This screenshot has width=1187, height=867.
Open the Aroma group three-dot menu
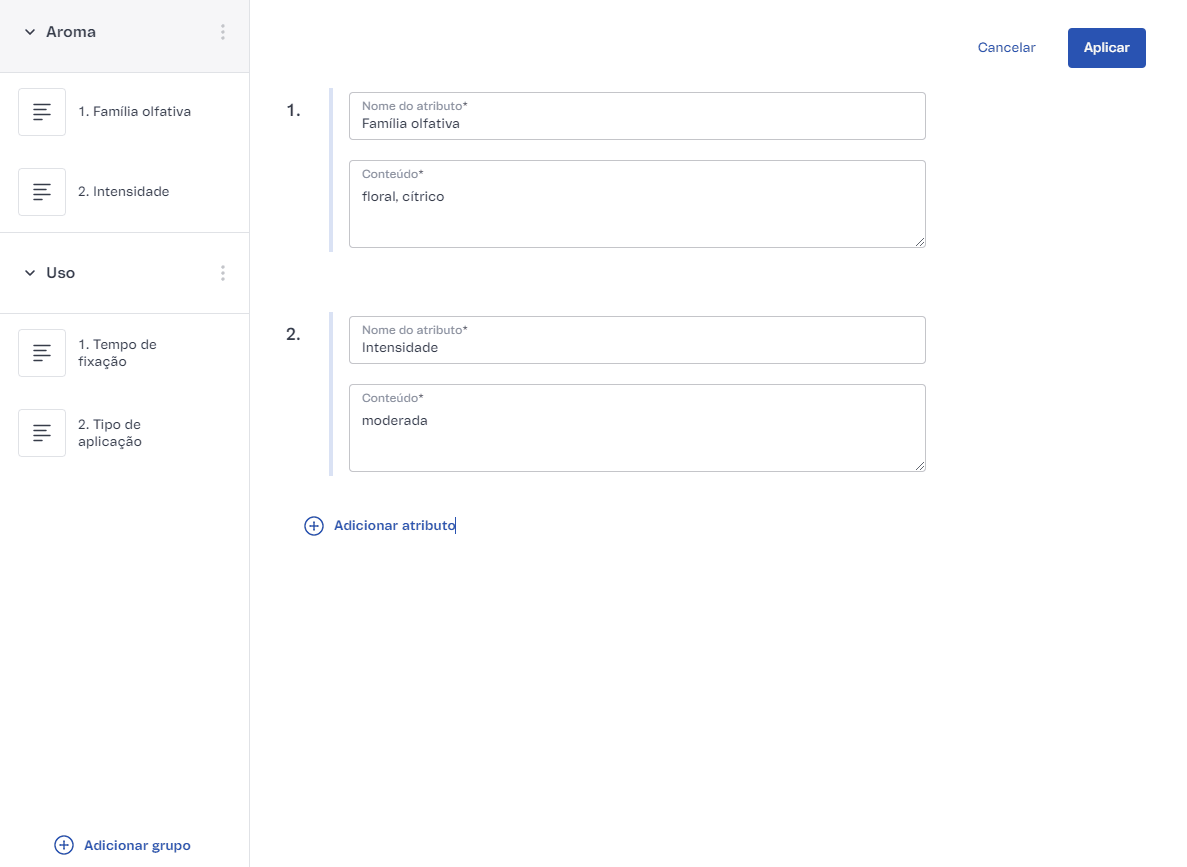click(x=222, y=32)
